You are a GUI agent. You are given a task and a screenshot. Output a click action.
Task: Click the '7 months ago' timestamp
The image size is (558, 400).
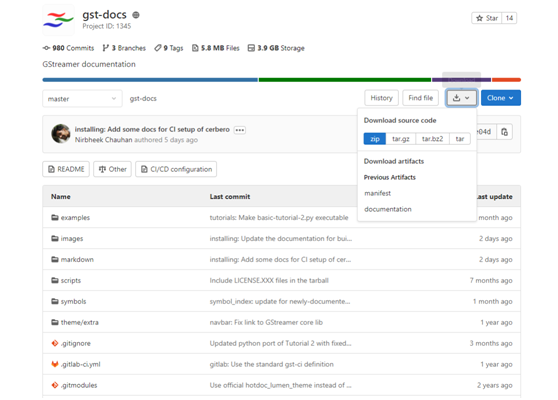click(491, 280)
